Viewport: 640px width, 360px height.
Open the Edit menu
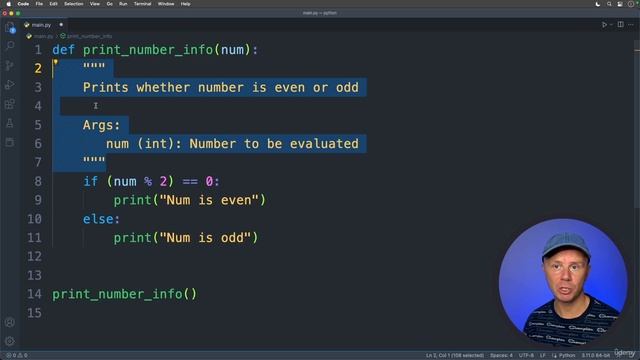pos(53,4)
